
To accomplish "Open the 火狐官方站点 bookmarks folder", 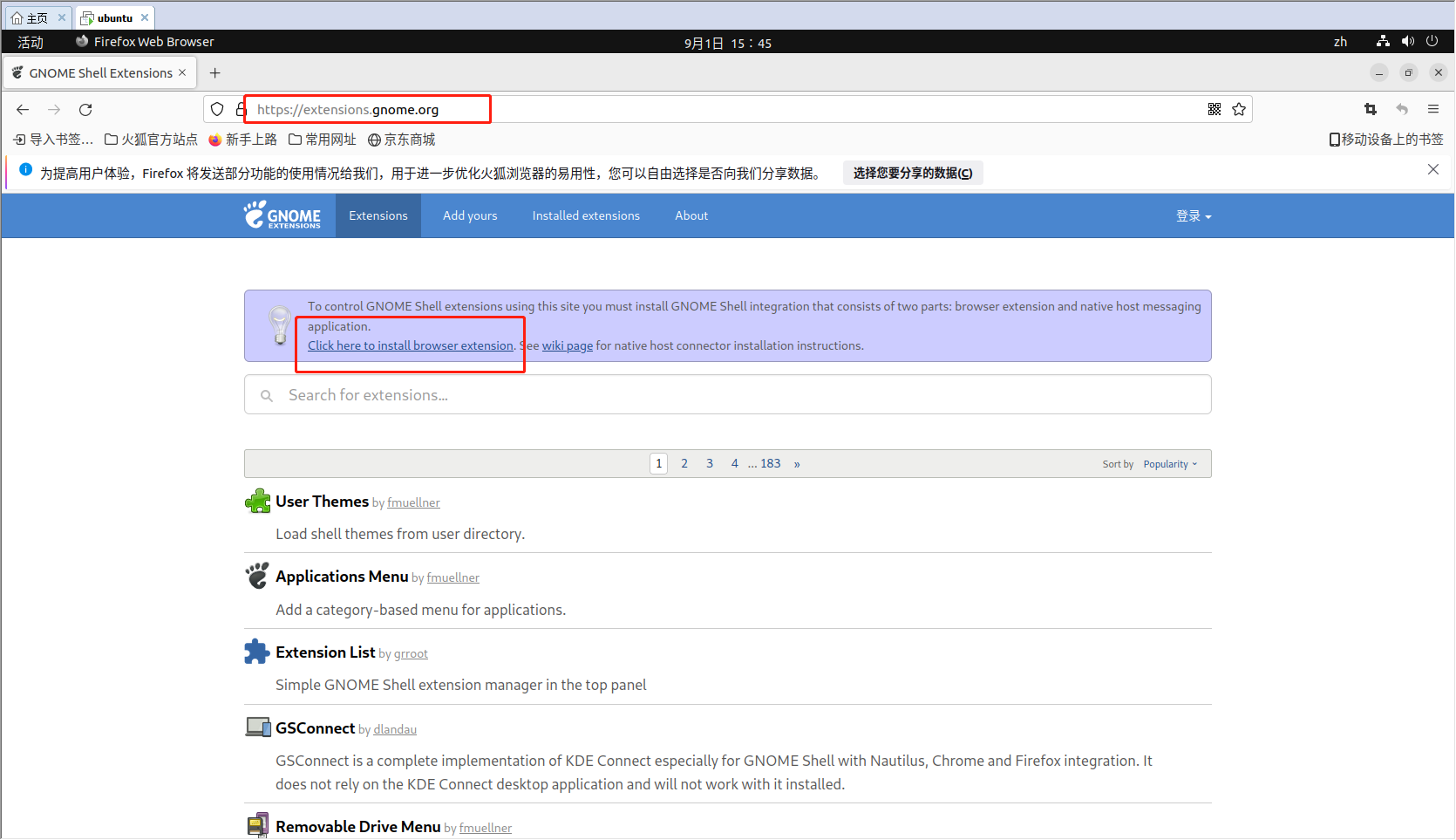I will [x=152, y=140].
